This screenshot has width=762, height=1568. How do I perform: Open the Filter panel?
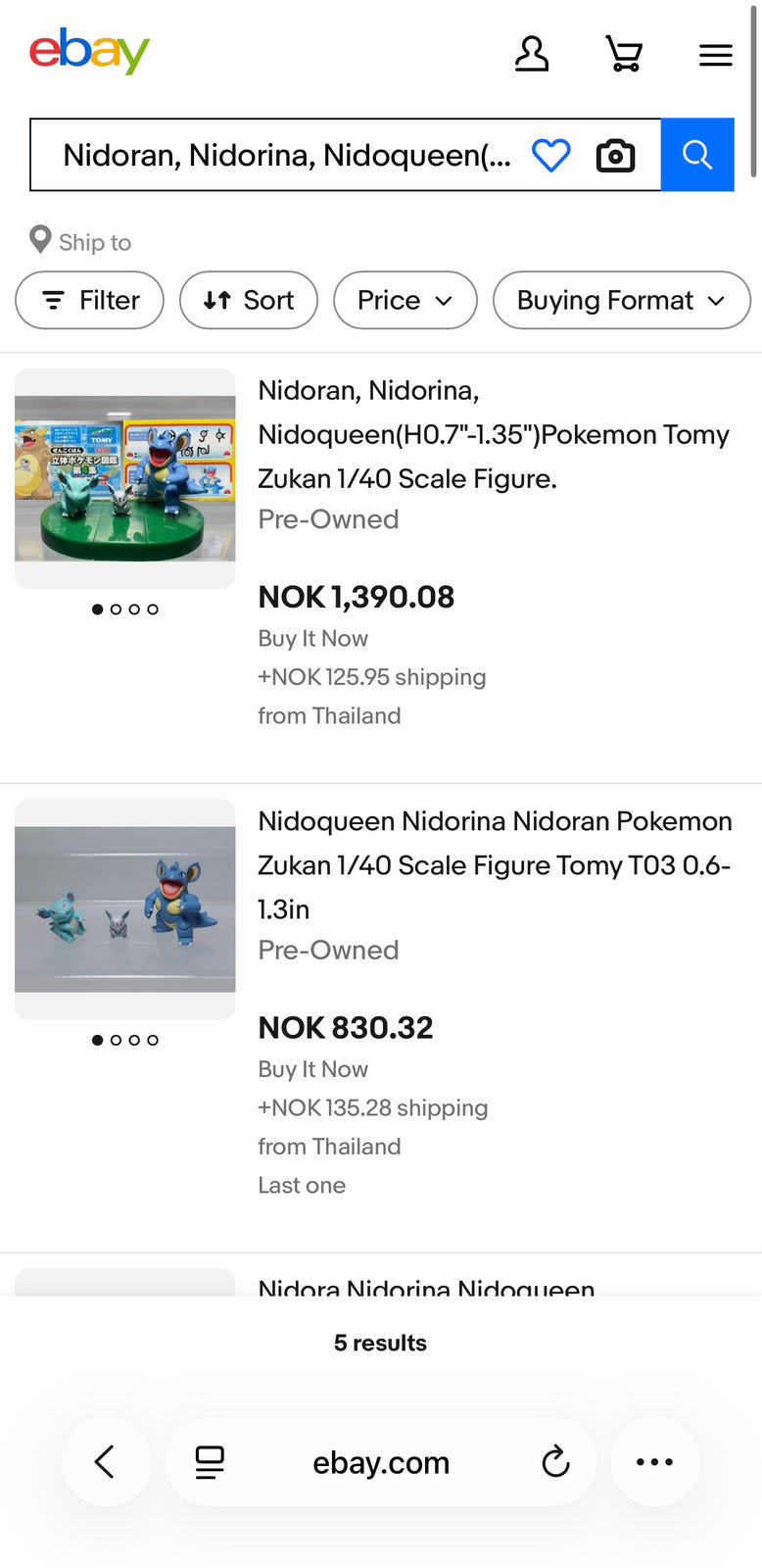click(90, 300)
